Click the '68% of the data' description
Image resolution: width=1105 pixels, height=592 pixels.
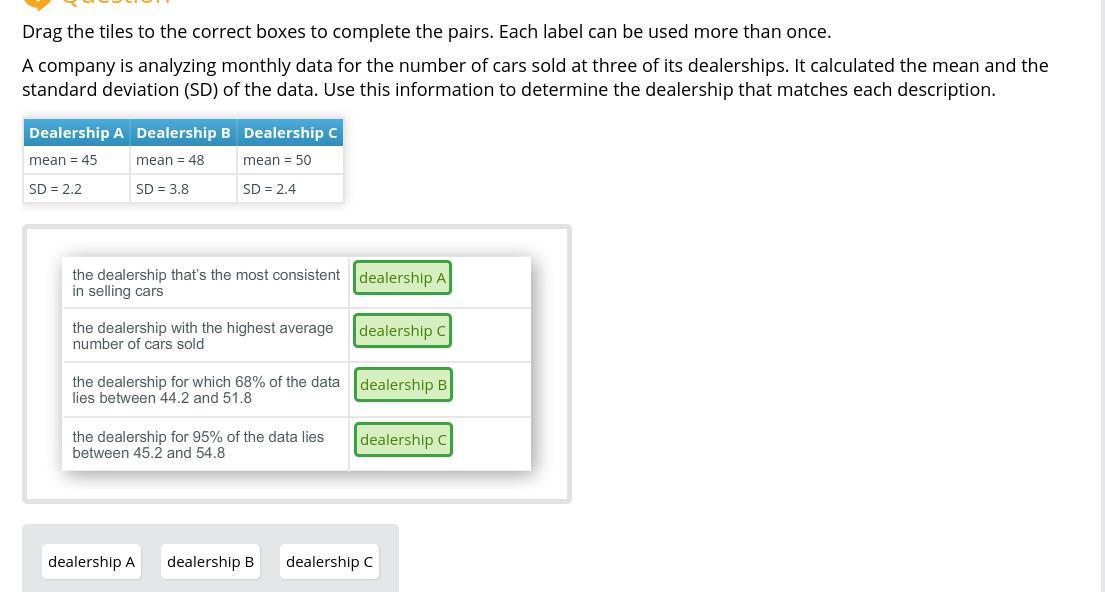tap(205, 390)
